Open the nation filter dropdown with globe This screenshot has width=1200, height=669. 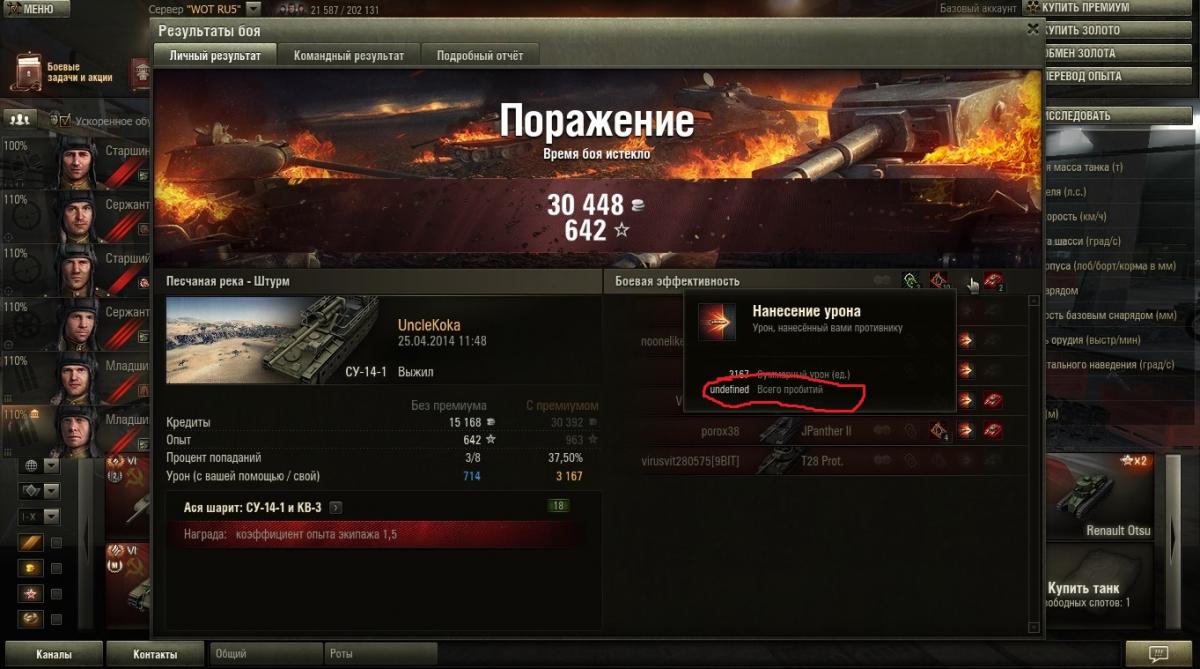coord(40,466)
